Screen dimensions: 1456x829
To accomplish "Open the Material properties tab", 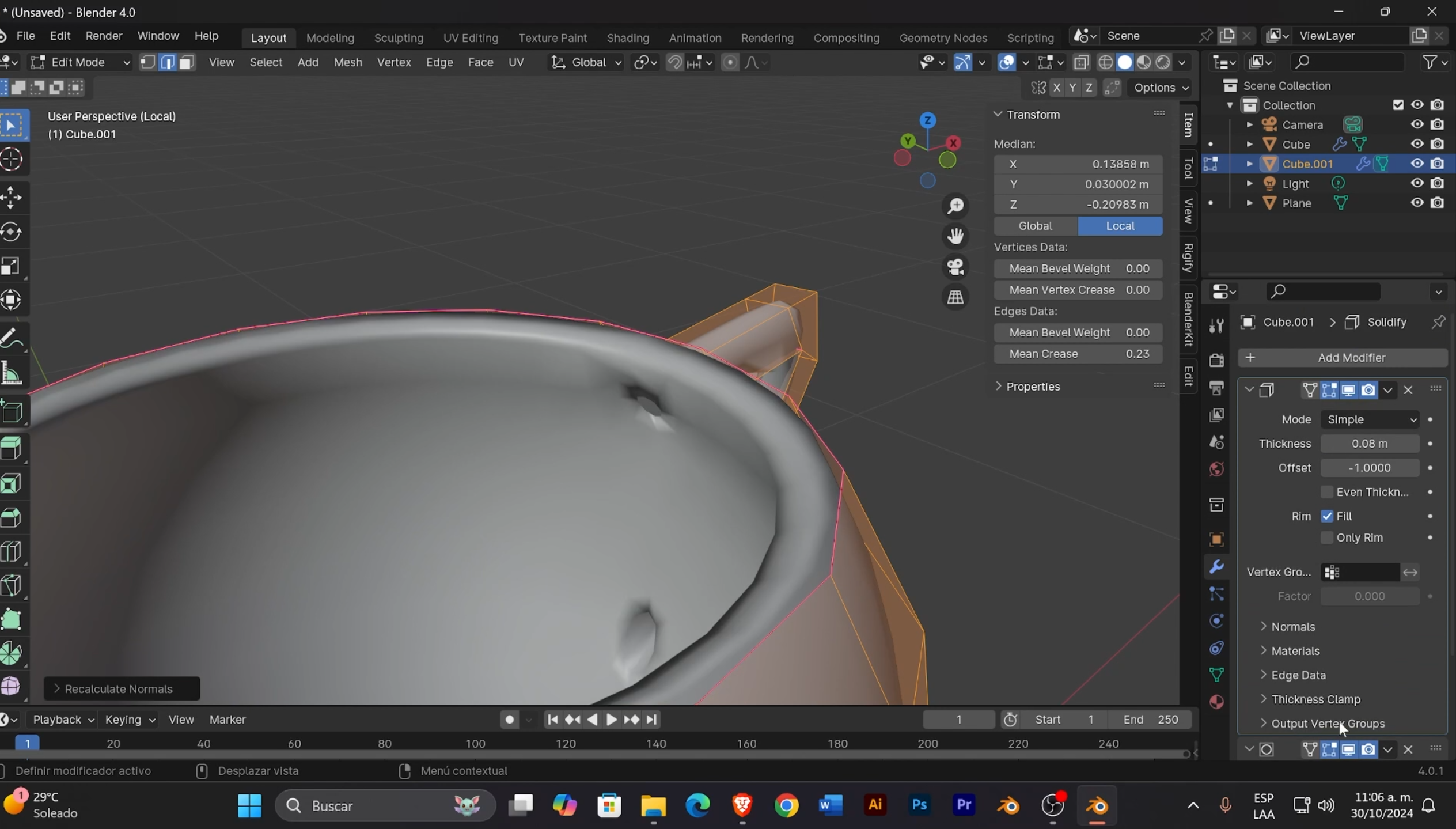I will click(x=1216, y=702).
